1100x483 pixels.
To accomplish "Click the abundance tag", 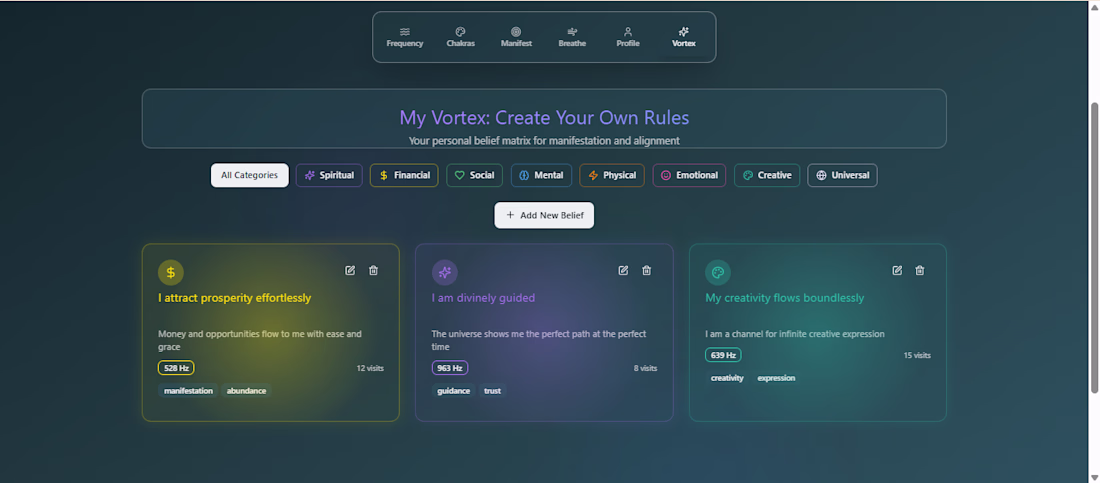I will [x=246, y=390].
